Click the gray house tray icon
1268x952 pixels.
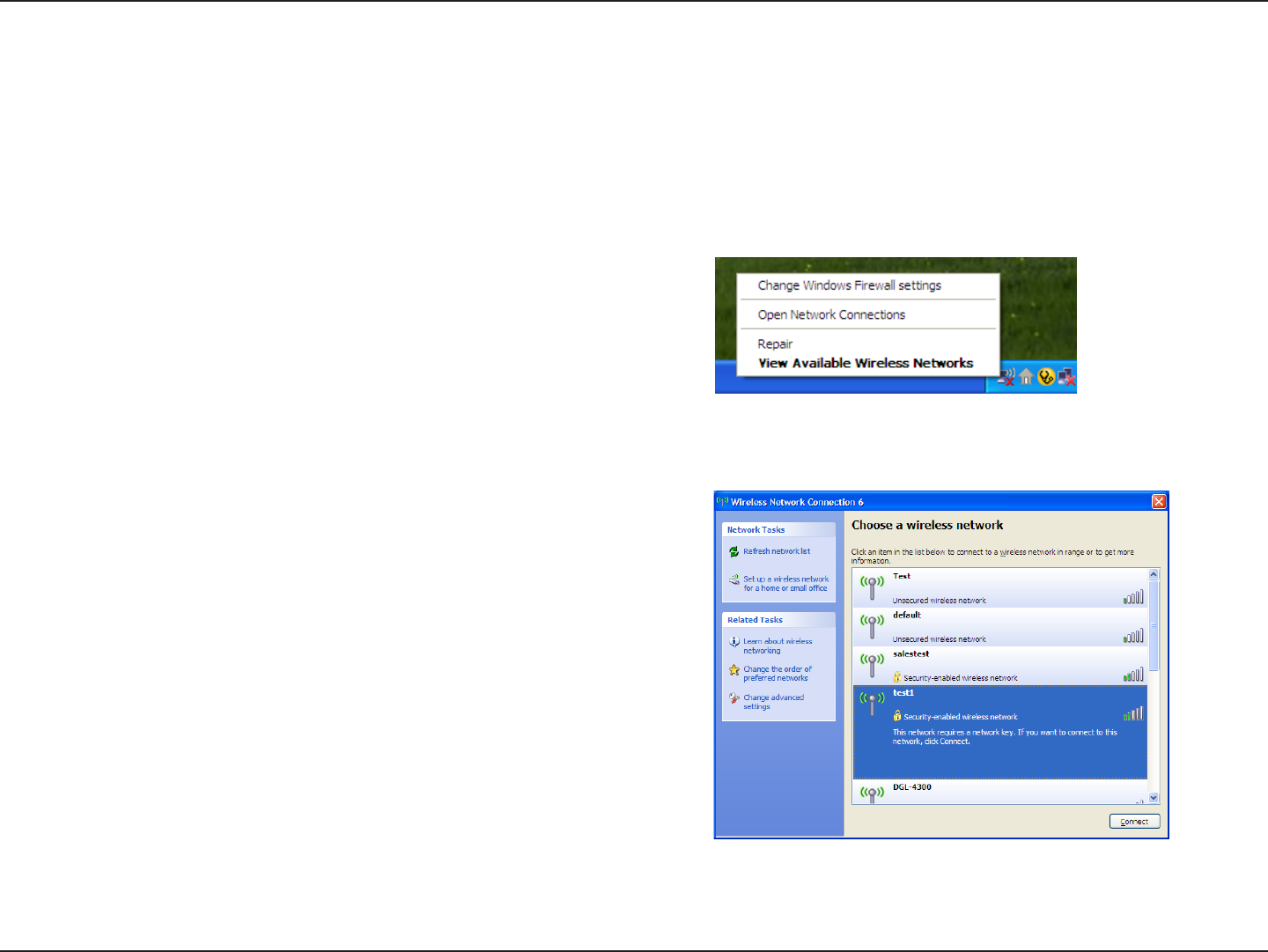pos(1027,377)
